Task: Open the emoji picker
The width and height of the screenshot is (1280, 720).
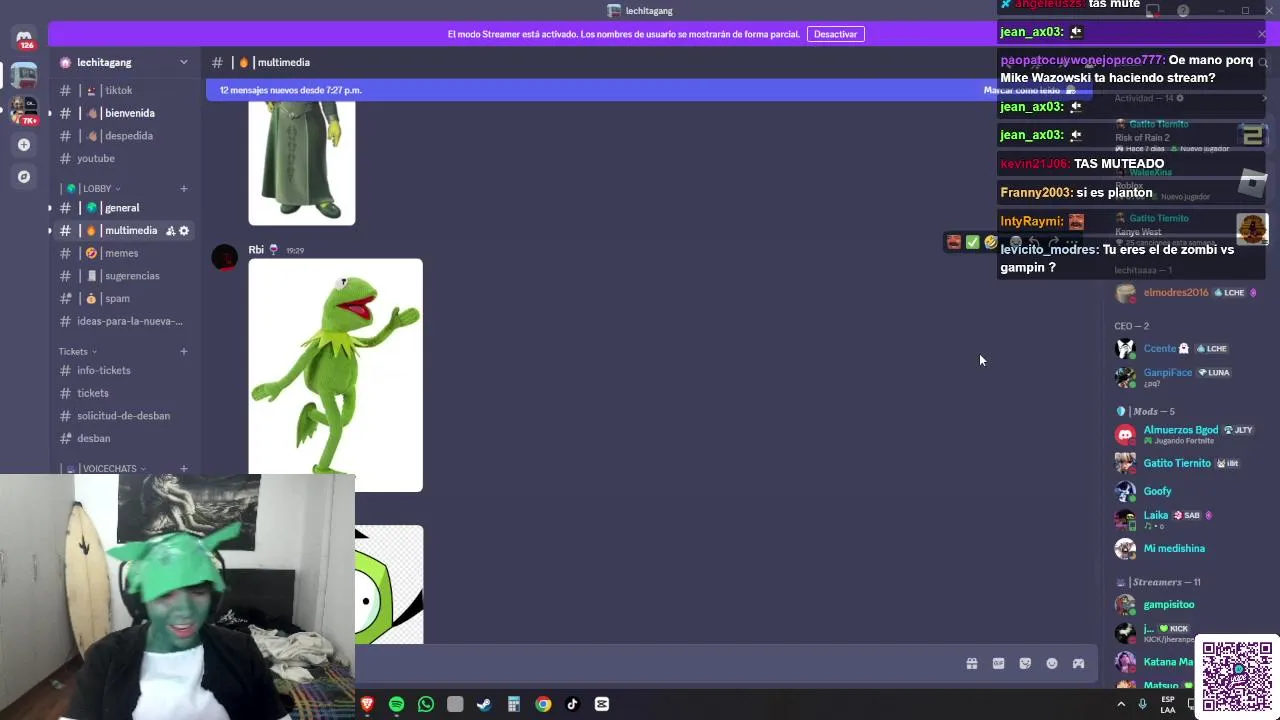Action: [1052, 664]
